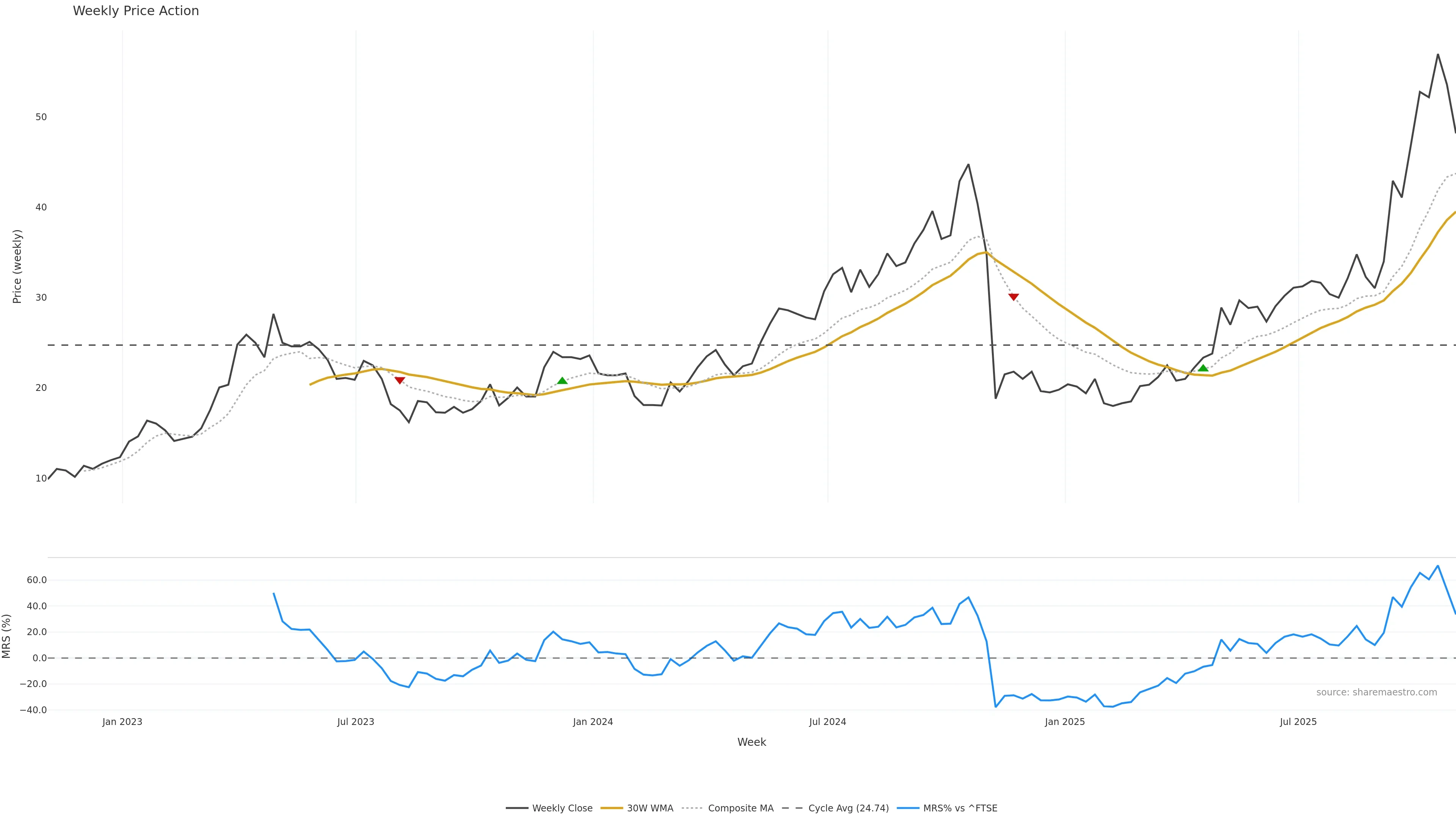Click the 50 tick on price axis
Viewport: 1456px width, 819px height.
point(41,117)
